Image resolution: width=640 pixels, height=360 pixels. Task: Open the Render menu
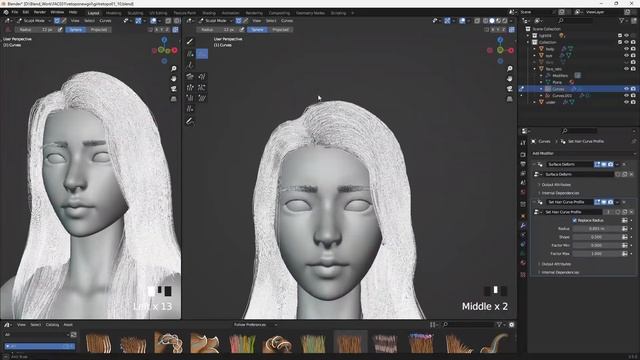click(40, 12)
